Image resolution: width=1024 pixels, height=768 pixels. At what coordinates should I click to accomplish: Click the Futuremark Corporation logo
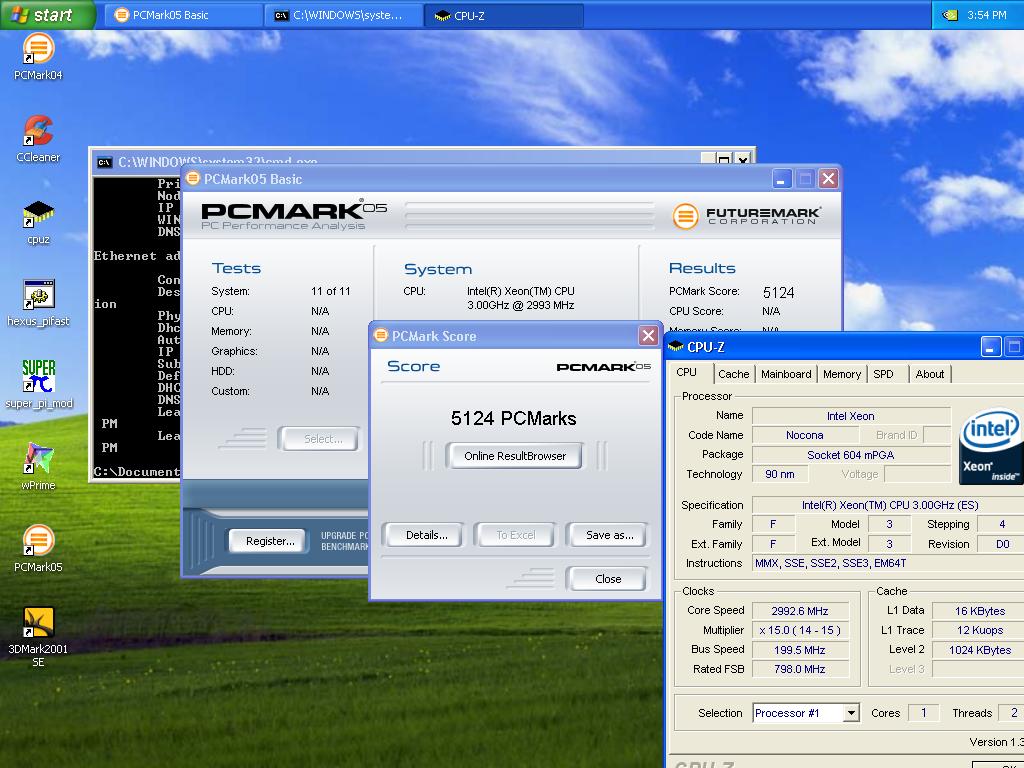point(746,216)
